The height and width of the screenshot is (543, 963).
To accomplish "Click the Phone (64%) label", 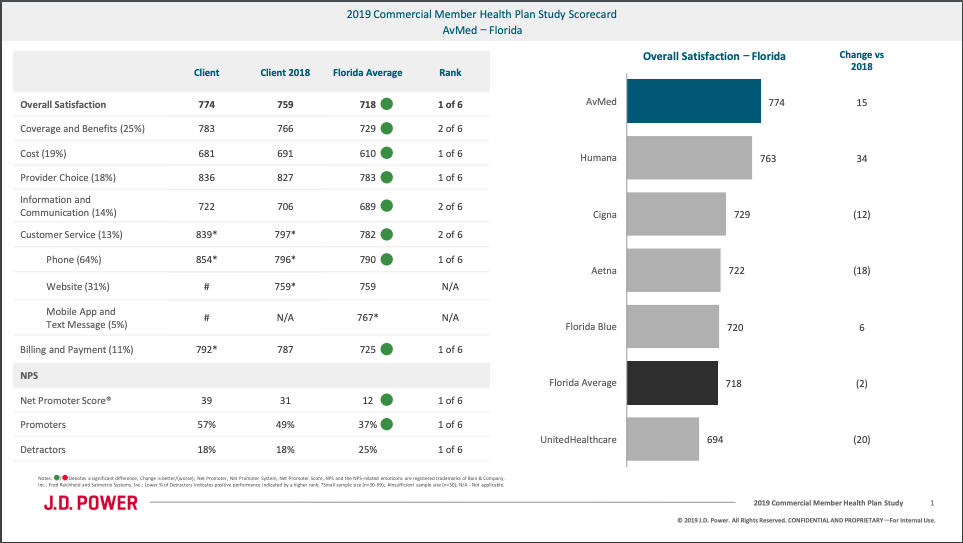I will pos(74,259).
